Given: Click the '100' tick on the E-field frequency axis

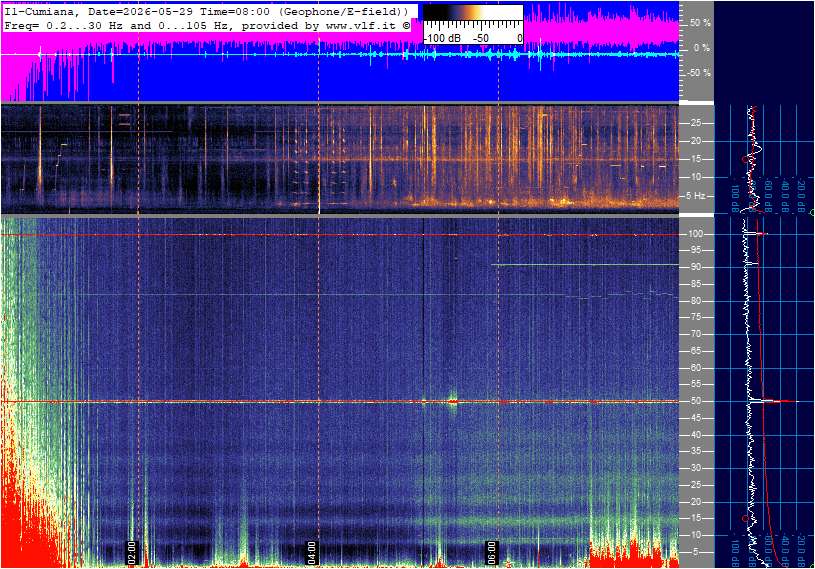Looking at the screenshot, I should [695, 234].
